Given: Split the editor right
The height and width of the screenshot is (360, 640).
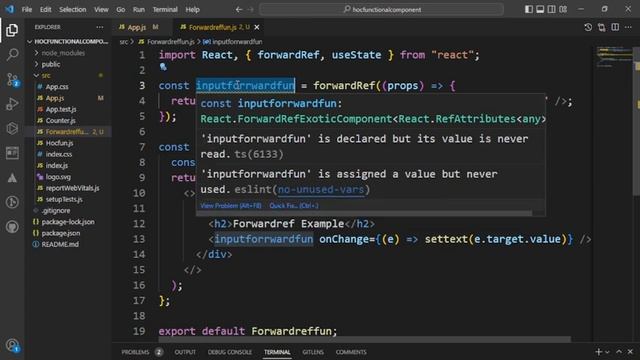Looking at the screenshot, I should (615, 27).
